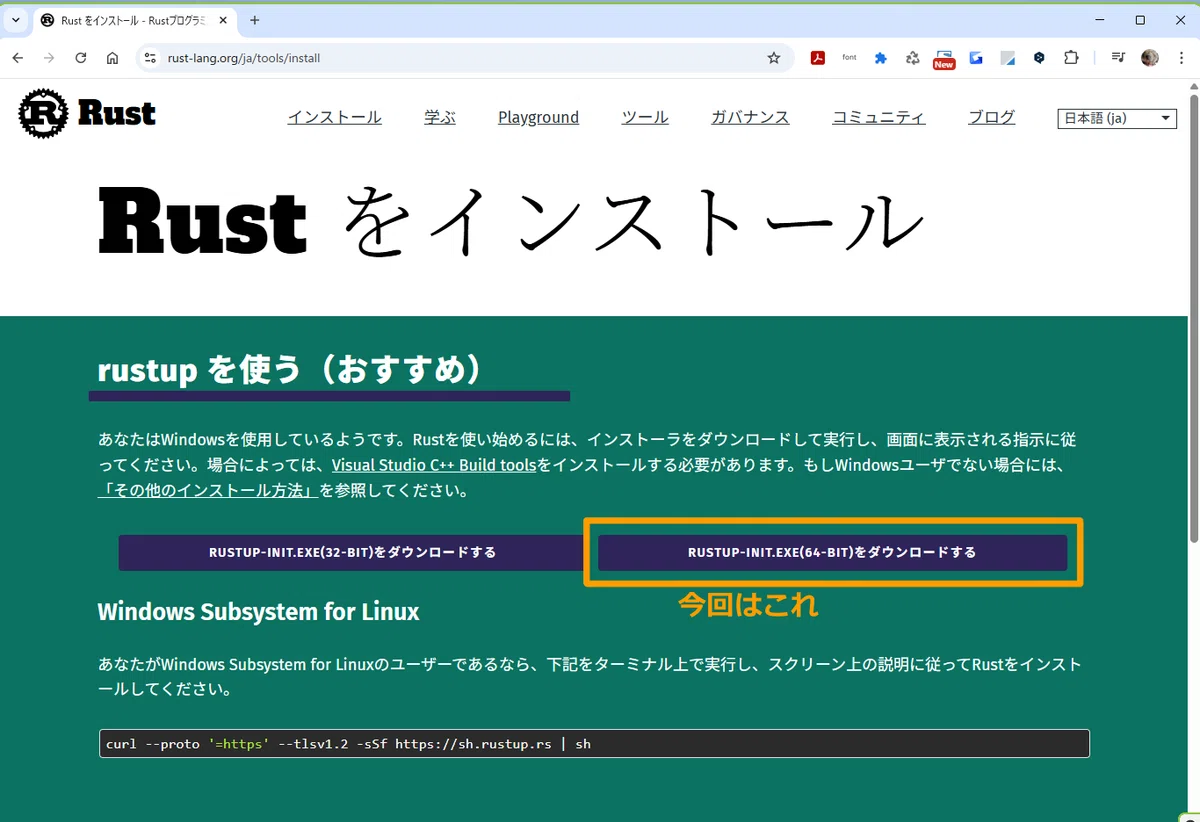Viewport: 1200px width, 822px height.
Task: Open the 日本語 (ja) language dropdown
Action: point(1117,118)
